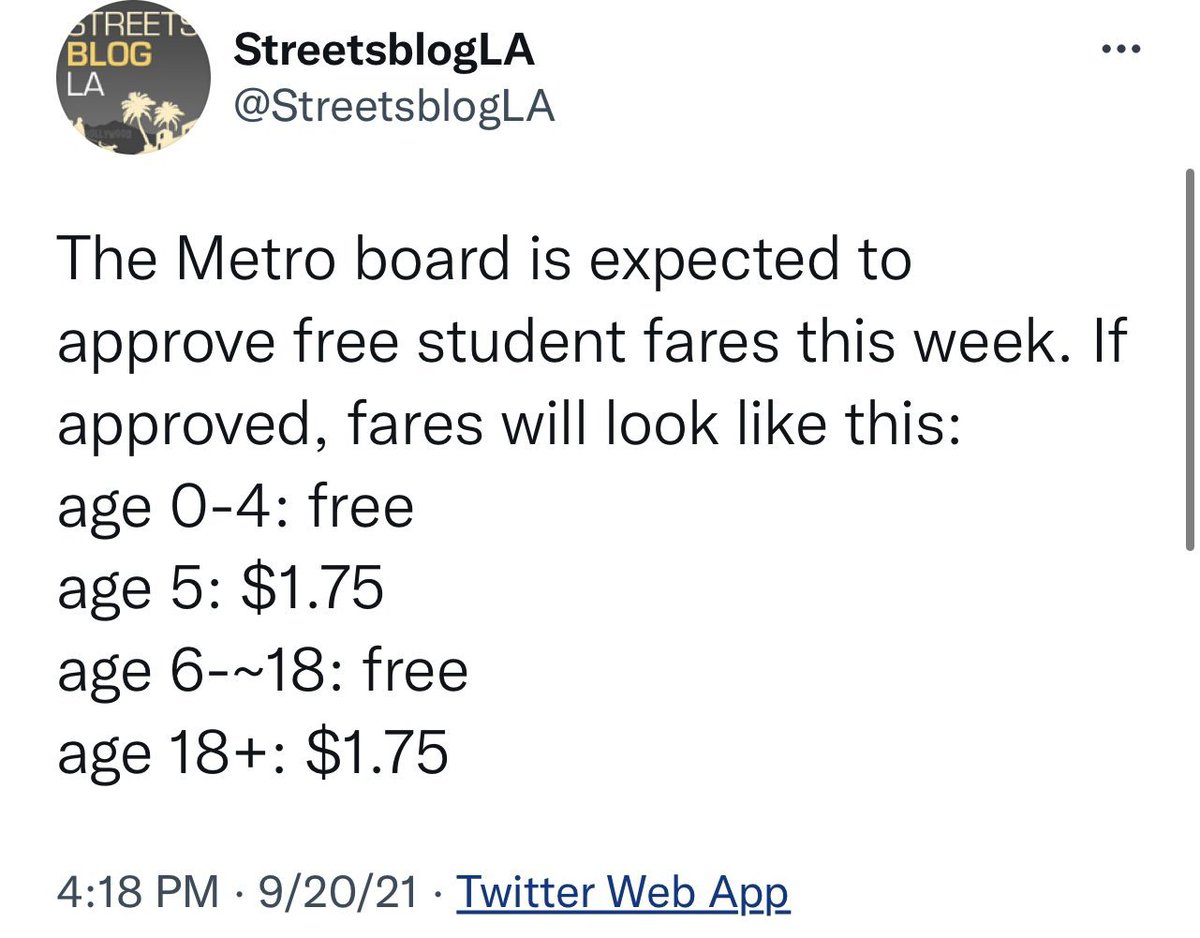Image resolution: width=1200 pixels, height=938 pixels.
Task: Open the bold StreetsblogLA display name
Action: pos(383,52)
